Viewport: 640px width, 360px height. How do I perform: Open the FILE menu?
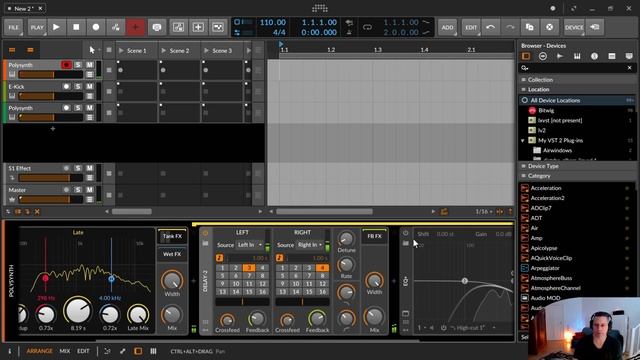pyautogui.click(x=13, y=27)
